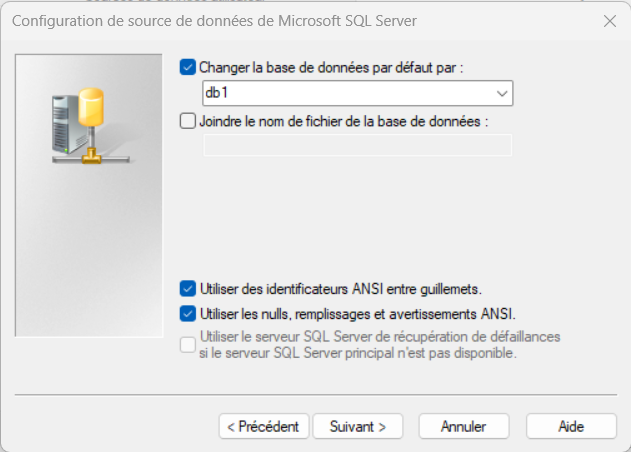Open help with the Aide button
The width and height of the screenshot is (631, 452).
point(571,426)
